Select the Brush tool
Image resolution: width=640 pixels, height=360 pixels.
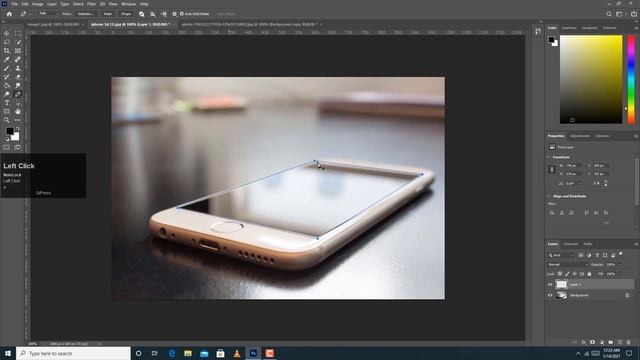(x=7, y=68)
